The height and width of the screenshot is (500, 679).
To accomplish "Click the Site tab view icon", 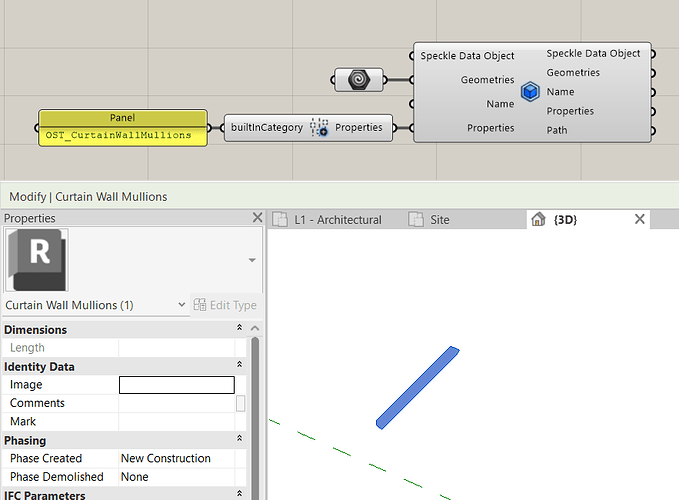I will coord(416,219).
